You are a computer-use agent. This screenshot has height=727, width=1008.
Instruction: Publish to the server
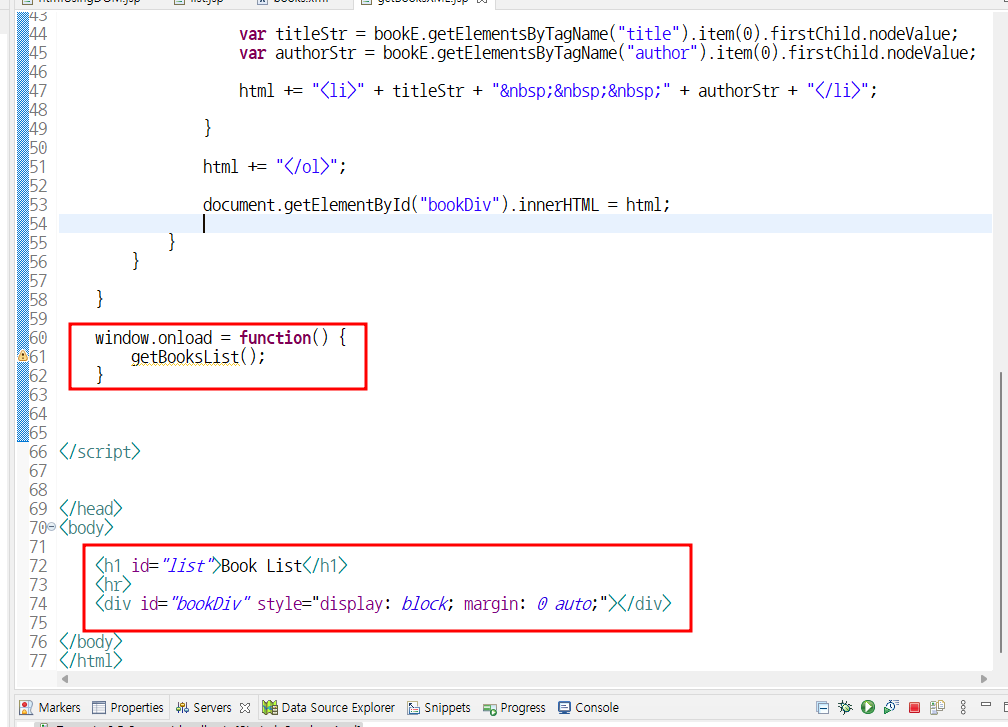tap(937, 708)
